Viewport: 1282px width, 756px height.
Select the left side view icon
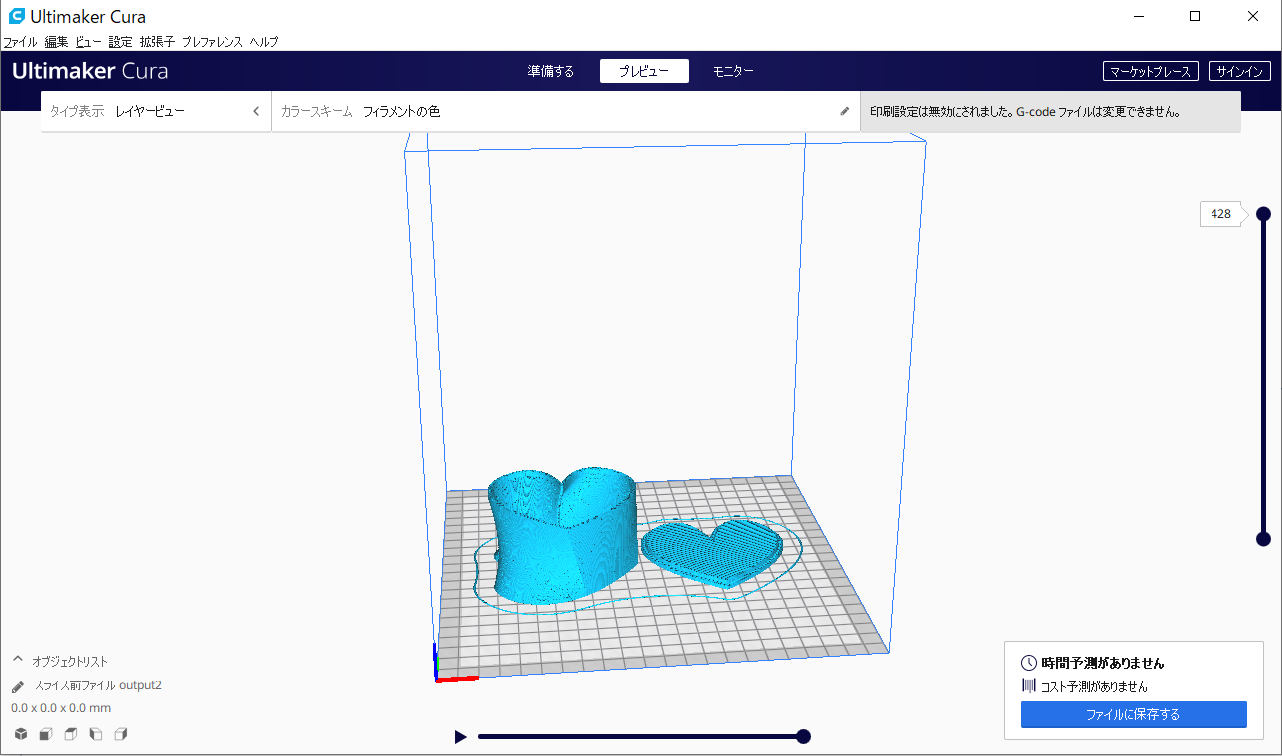tap(95, 733)
